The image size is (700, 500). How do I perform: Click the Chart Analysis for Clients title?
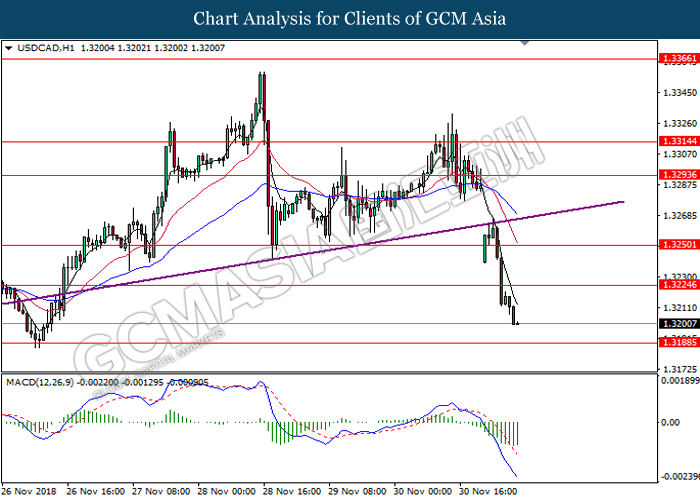click(x=350, y=19)
